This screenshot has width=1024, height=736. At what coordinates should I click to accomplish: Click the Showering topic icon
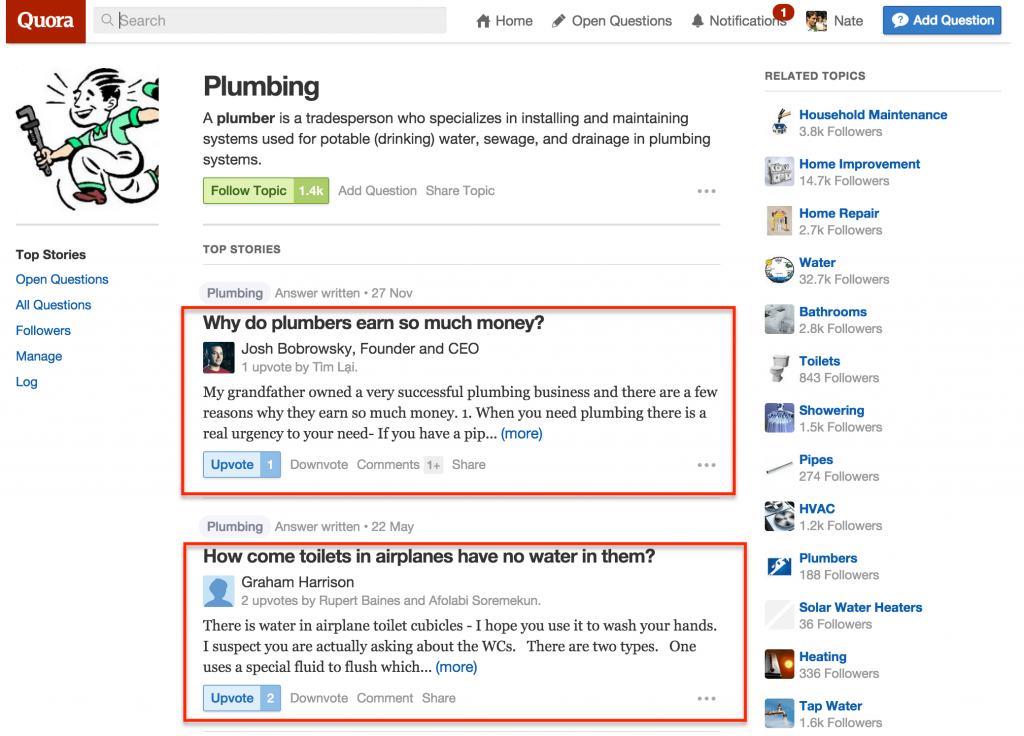click(x=779, y=418)
